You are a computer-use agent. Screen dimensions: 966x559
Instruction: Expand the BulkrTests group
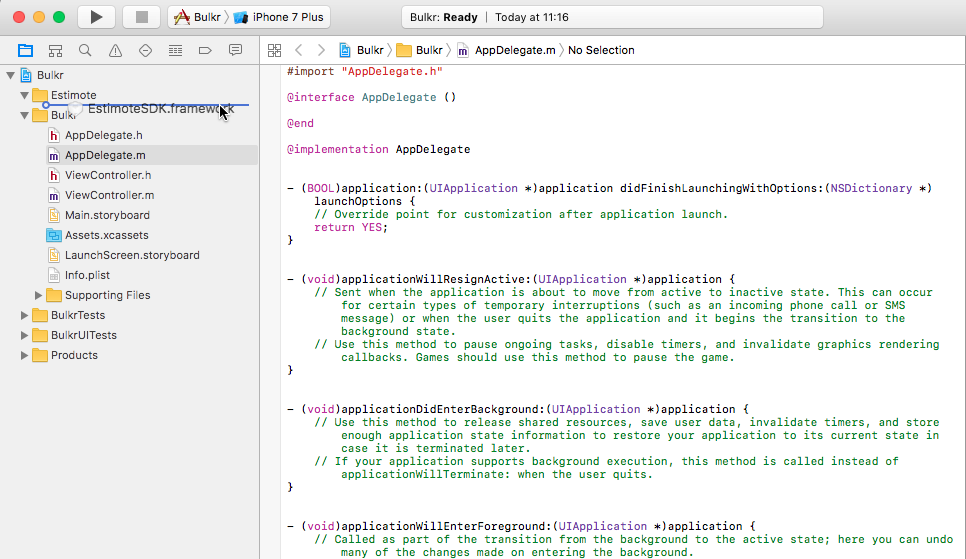[24, 316]
